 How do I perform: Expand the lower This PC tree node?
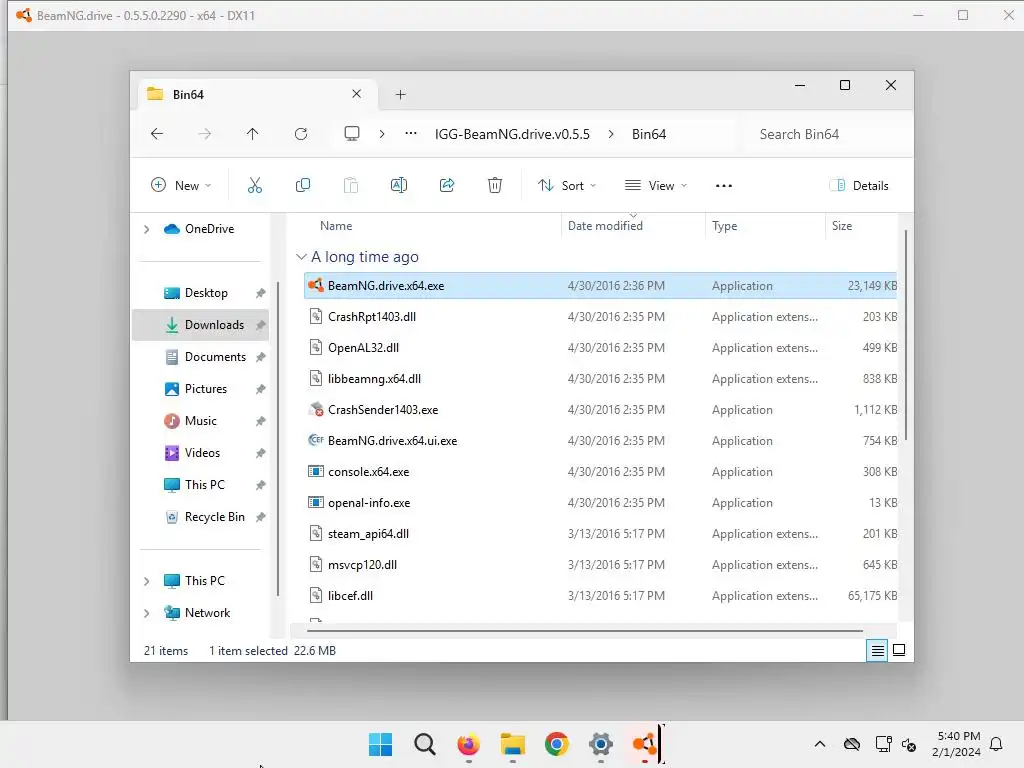point(146,581)
